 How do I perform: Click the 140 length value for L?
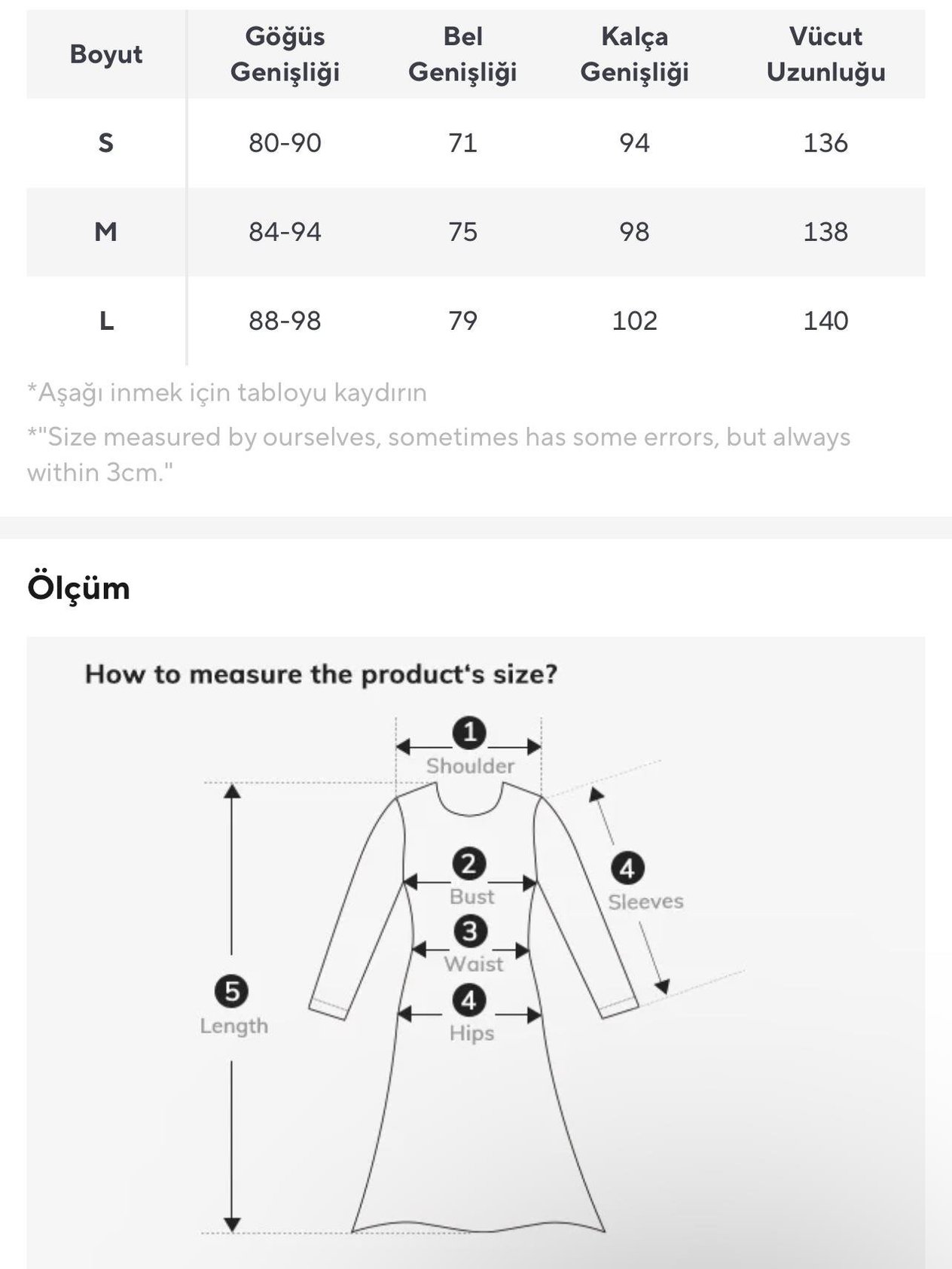pyautogui.click(x=825, y=321)
